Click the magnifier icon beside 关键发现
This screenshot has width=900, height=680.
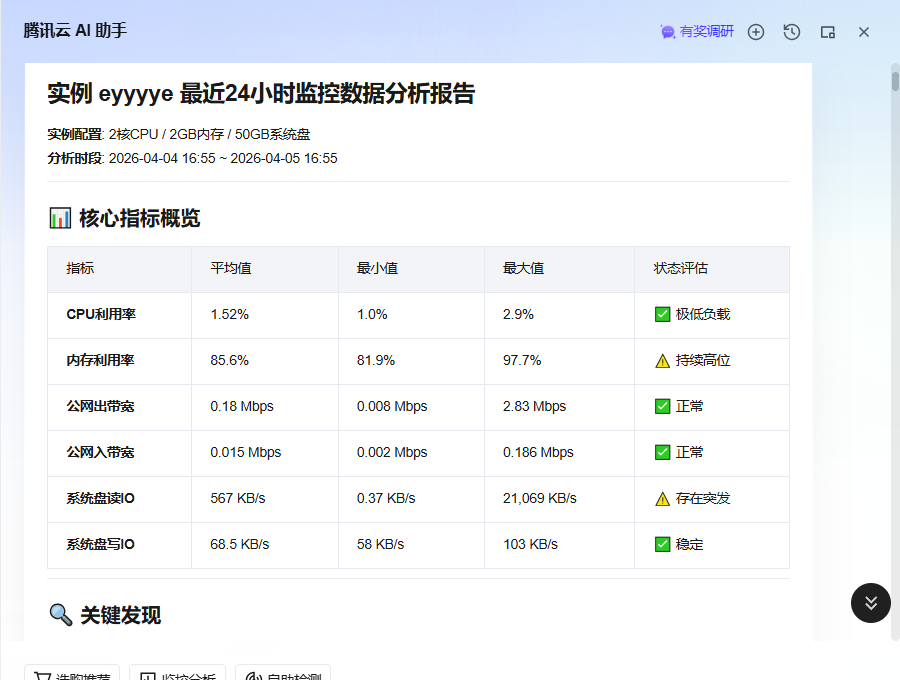pyautogui.click(x=60, y=615)
